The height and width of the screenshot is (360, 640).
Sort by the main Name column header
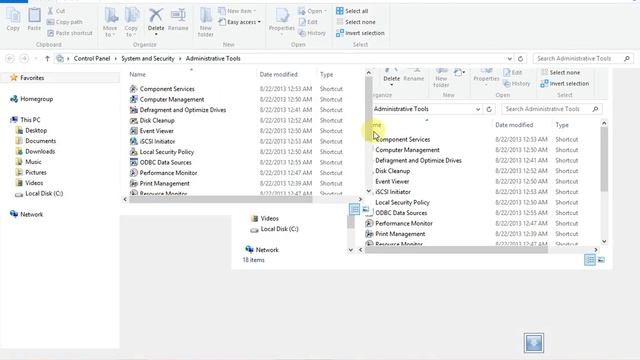138,74
